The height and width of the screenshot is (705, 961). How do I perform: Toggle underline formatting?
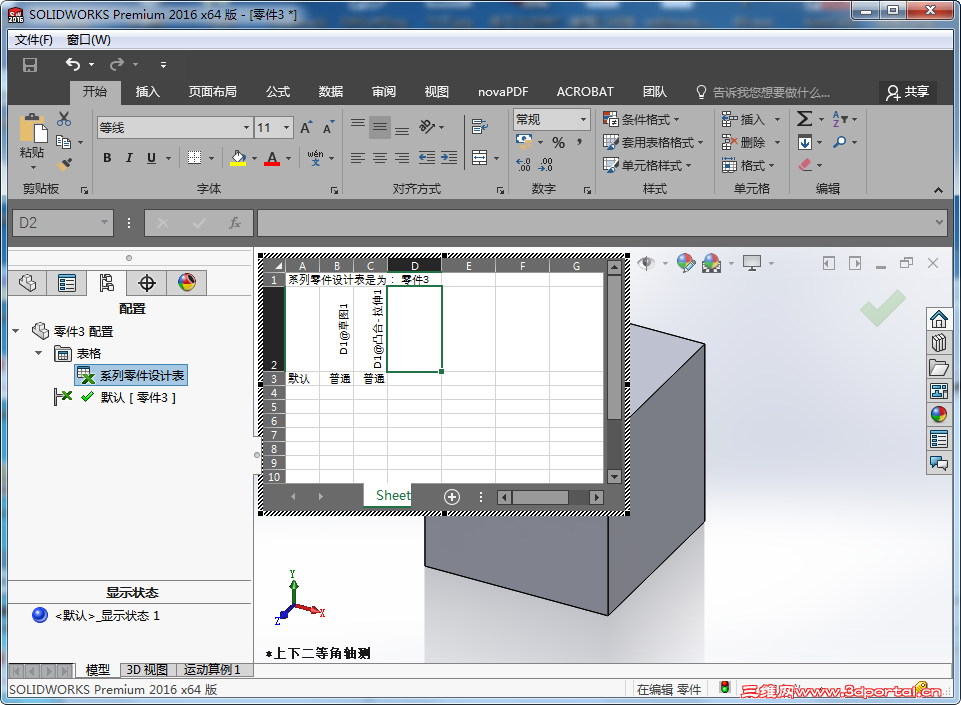point(151,158)
